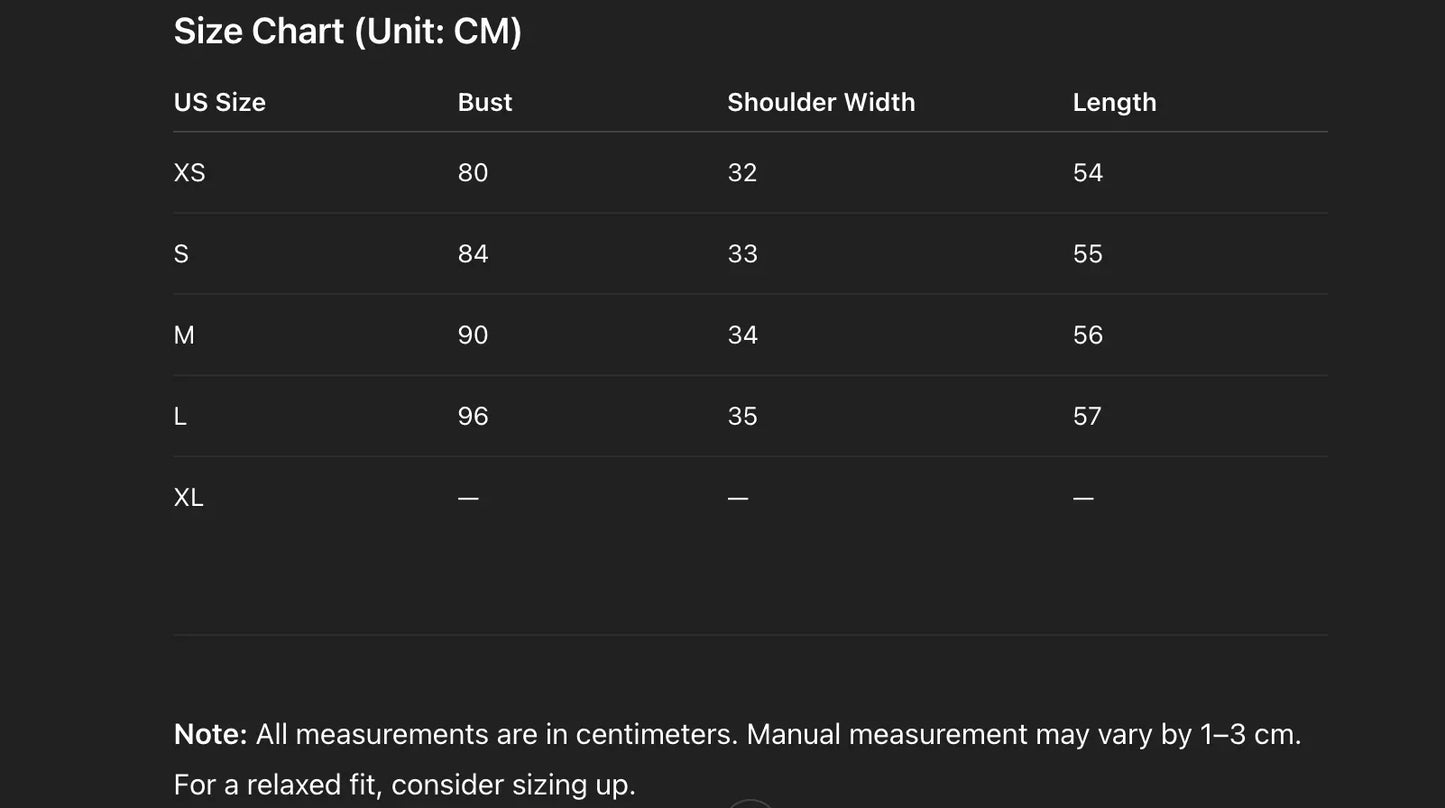The image size is (1445, 808).
Task: Click the Shoulder Width column header
Action: coord(821,102)
